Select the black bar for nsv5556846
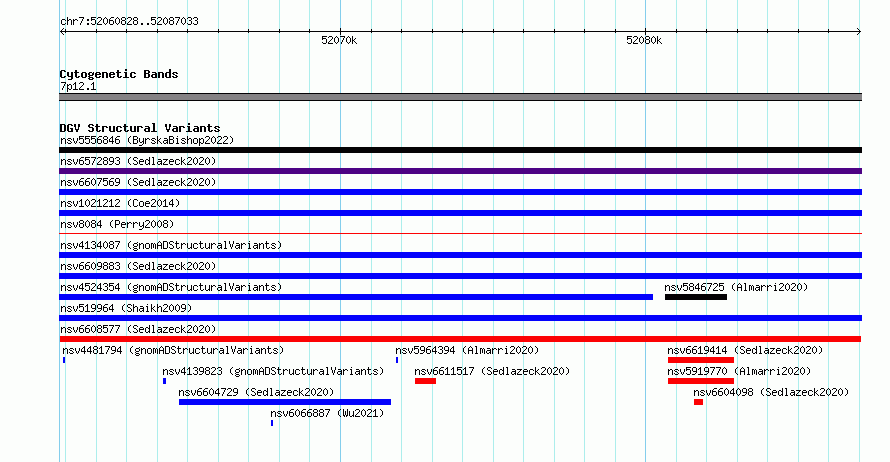890x462 pixels. click(460, 150)
